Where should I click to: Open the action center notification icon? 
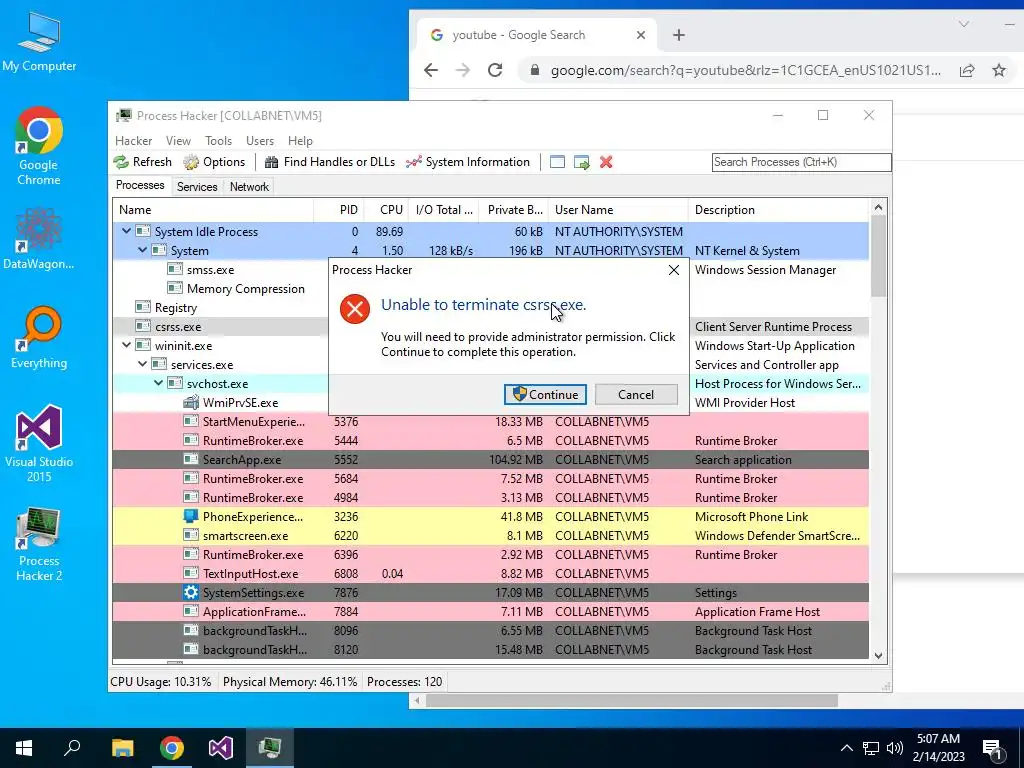point(992,748)
